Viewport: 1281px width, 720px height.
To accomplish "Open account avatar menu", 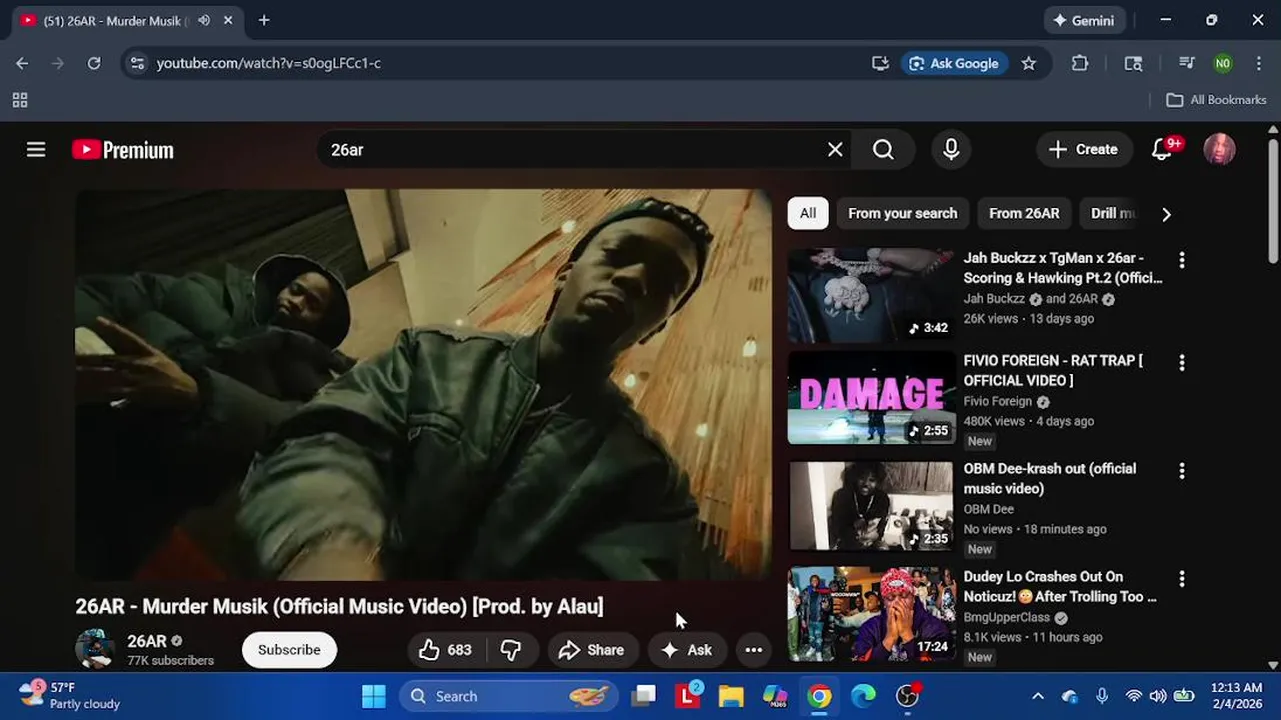I will tap(1219, 150).
